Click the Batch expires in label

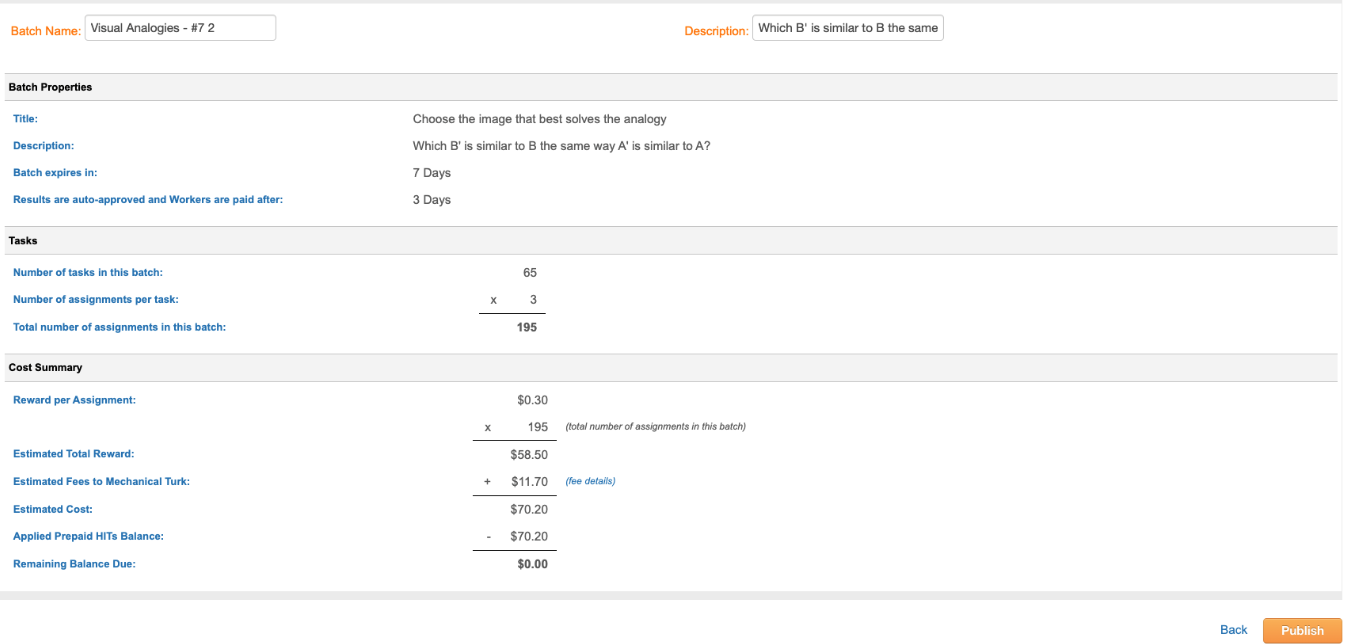(x=55, y=173)
